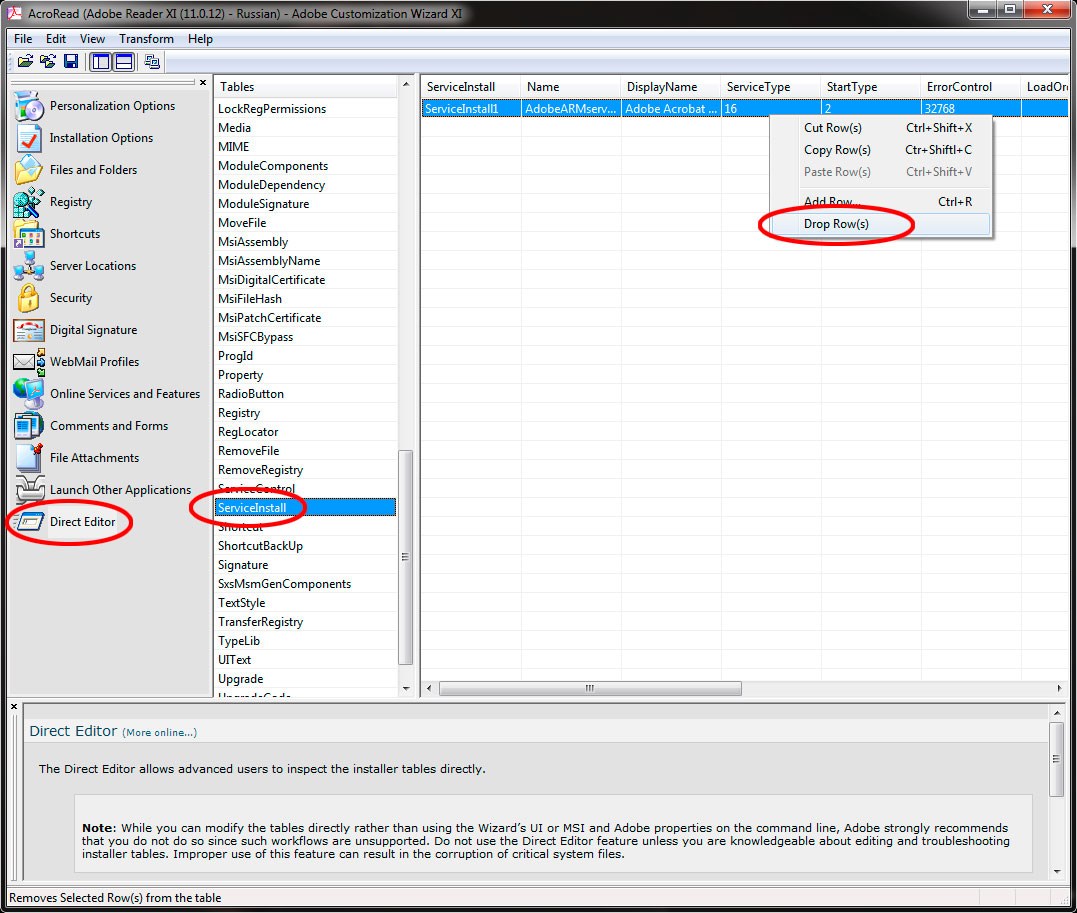Image resolution: width=1077 pixels, height=913 pixels.
Task: Click the help pane scroll-down arrow
Action: [x=1057, y=872]
